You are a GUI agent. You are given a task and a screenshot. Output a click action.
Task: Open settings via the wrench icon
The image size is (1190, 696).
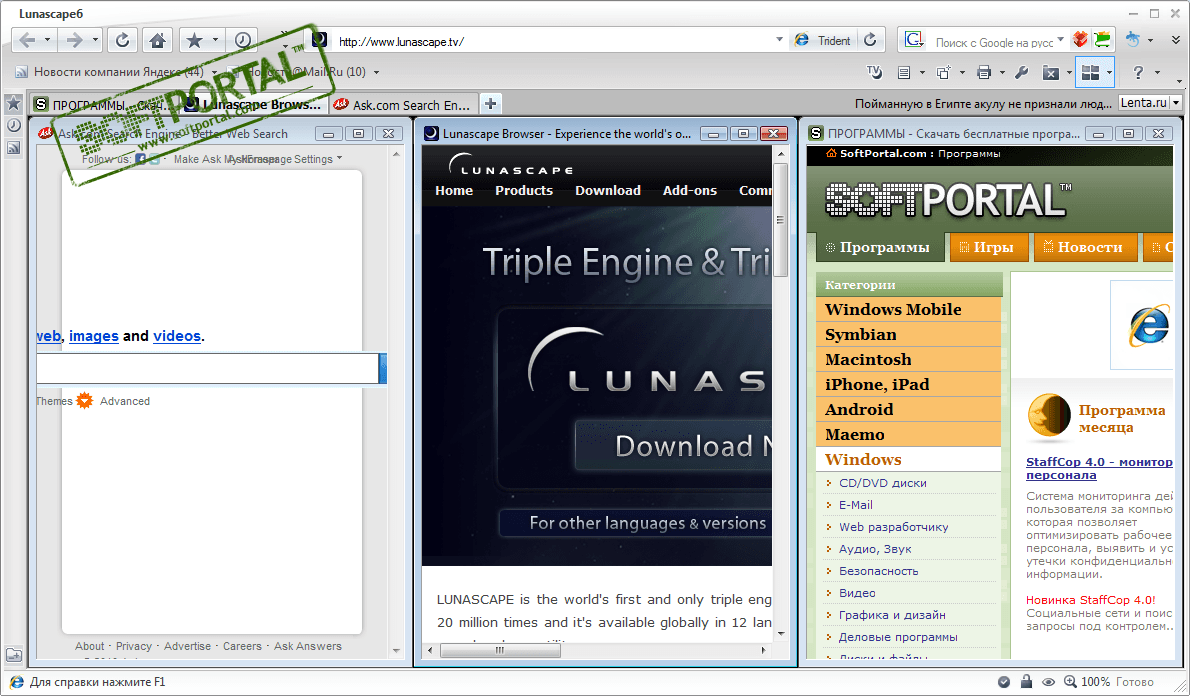point(1022,73)
